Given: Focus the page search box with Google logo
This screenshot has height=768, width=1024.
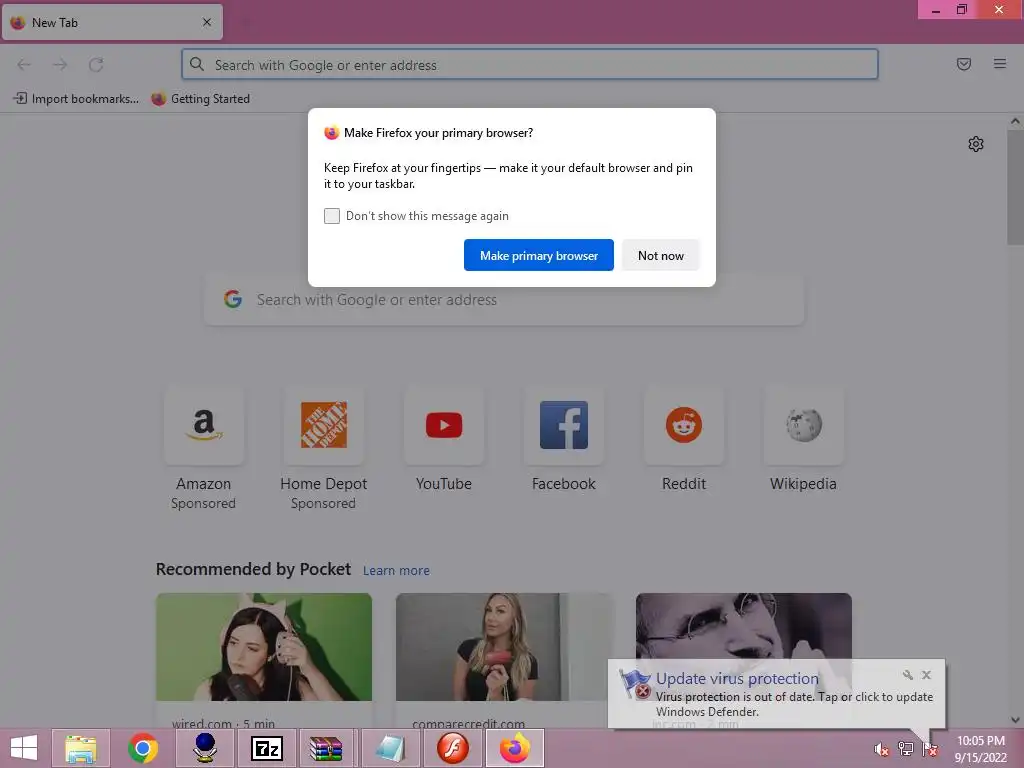Looking at the screenshot, I should pos(504,300).
